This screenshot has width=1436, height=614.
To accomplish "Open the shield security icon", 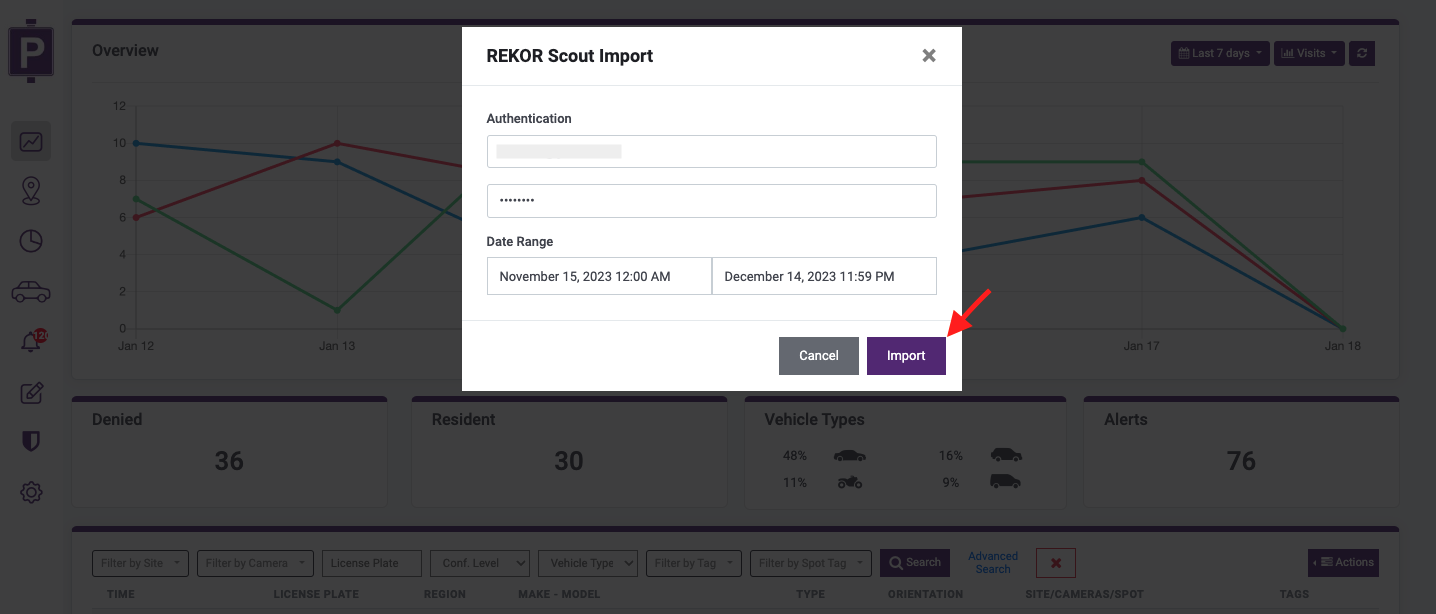I will click(31, 441).
